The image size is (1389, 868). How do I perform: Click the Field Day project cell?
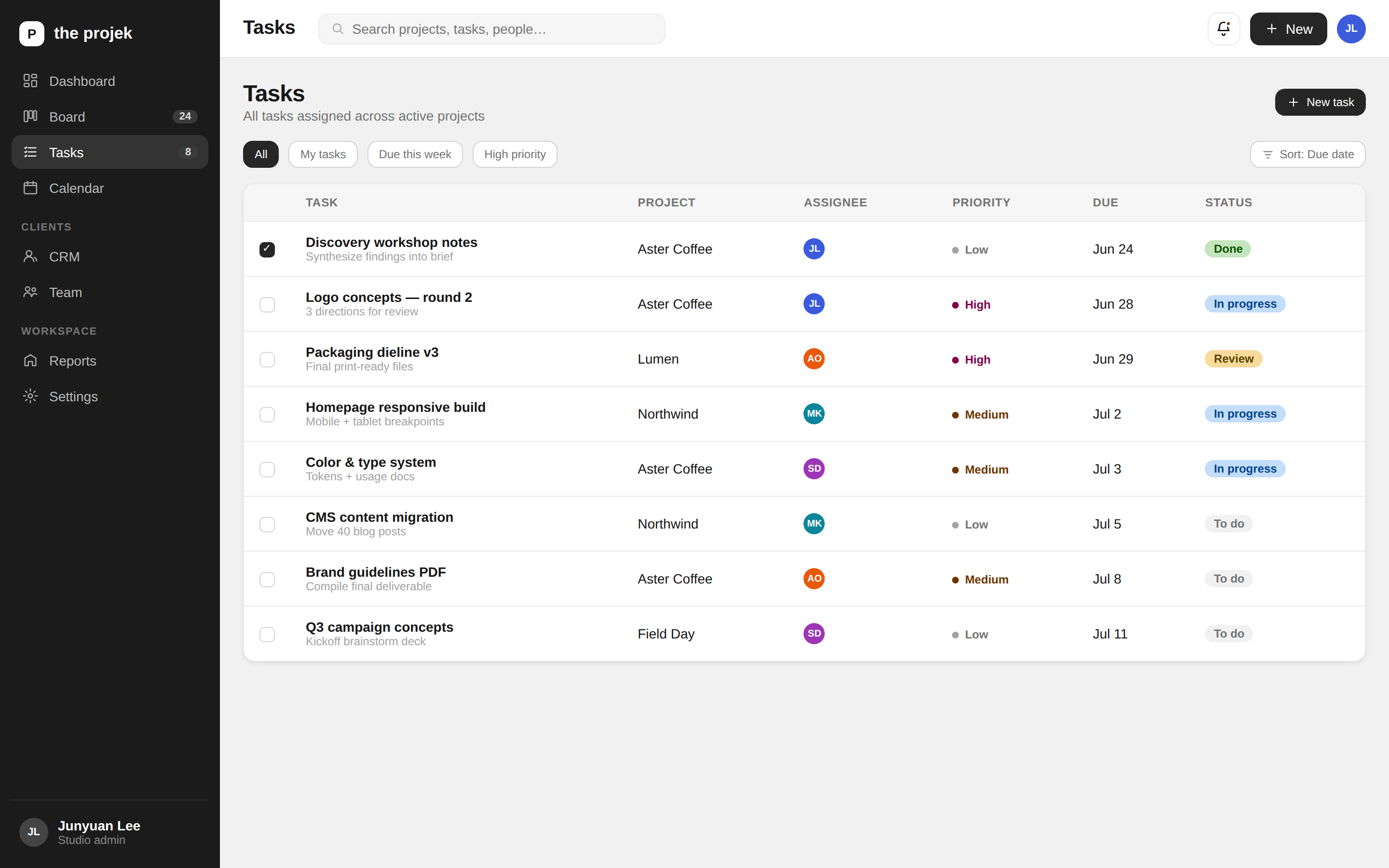pos(666,634)
